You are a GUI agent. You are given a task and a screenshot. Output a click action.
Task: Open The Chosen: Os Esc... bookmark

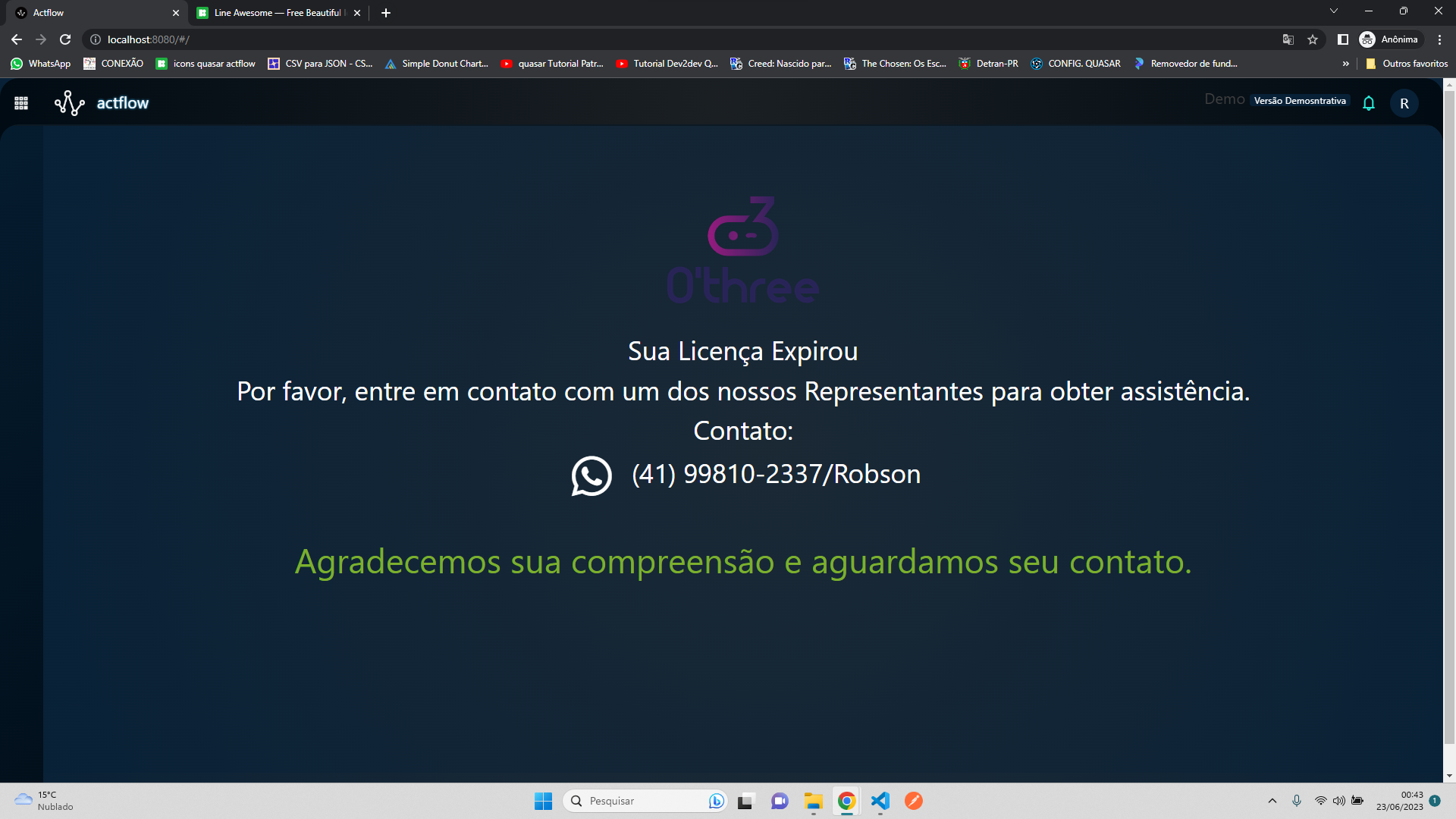tap(896, 64)
